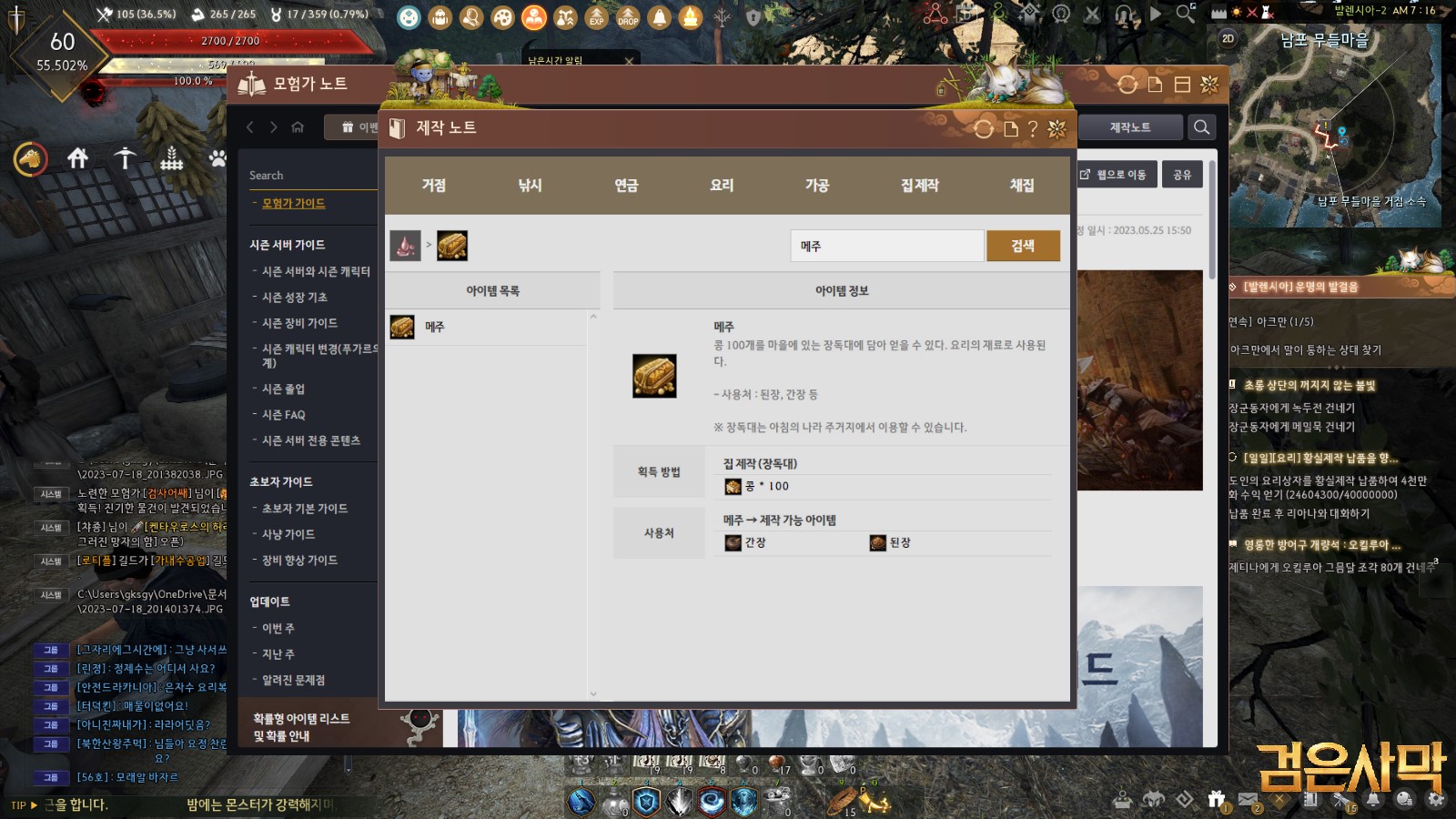This screenshot has height=819, width=1456.
Task: Open the 낚시 tab
Action: pyautogui.click(x=530, y=185)
